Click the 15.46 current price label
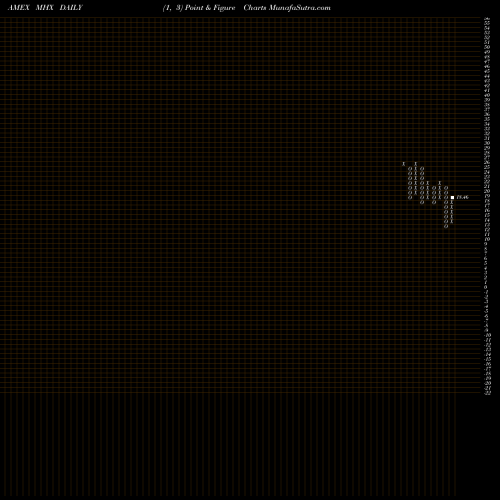 (x=463, y=197)
